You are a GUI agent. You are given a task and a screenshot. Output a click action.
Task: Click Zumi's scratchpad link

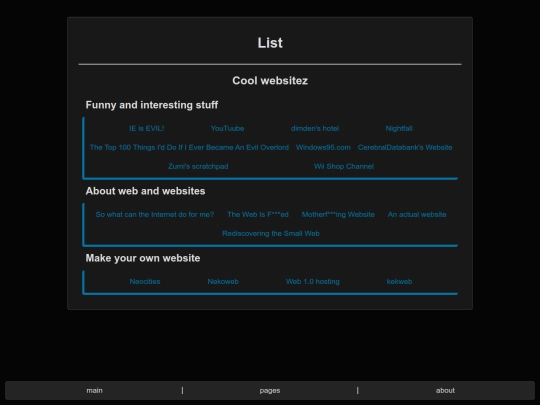(x=198, y=166)
